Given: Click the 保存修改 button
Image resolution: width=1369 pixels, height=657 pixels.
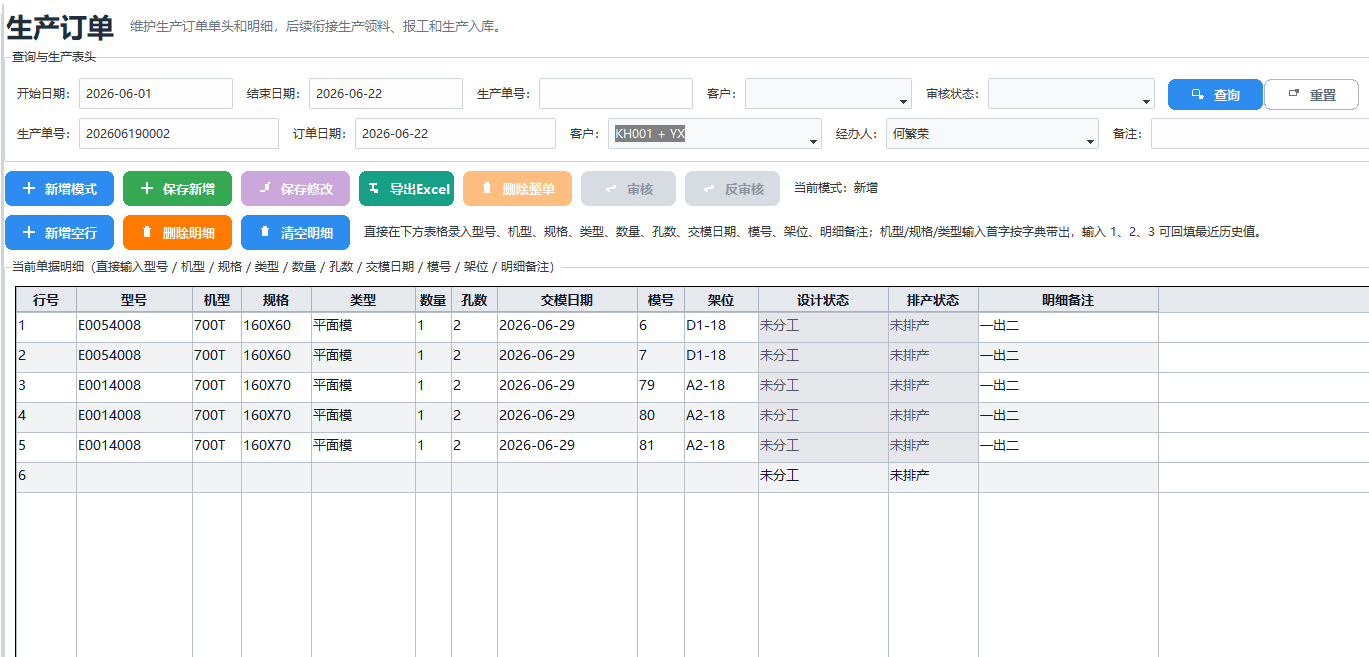Looking at the screenshot, I should coord(295,188).
